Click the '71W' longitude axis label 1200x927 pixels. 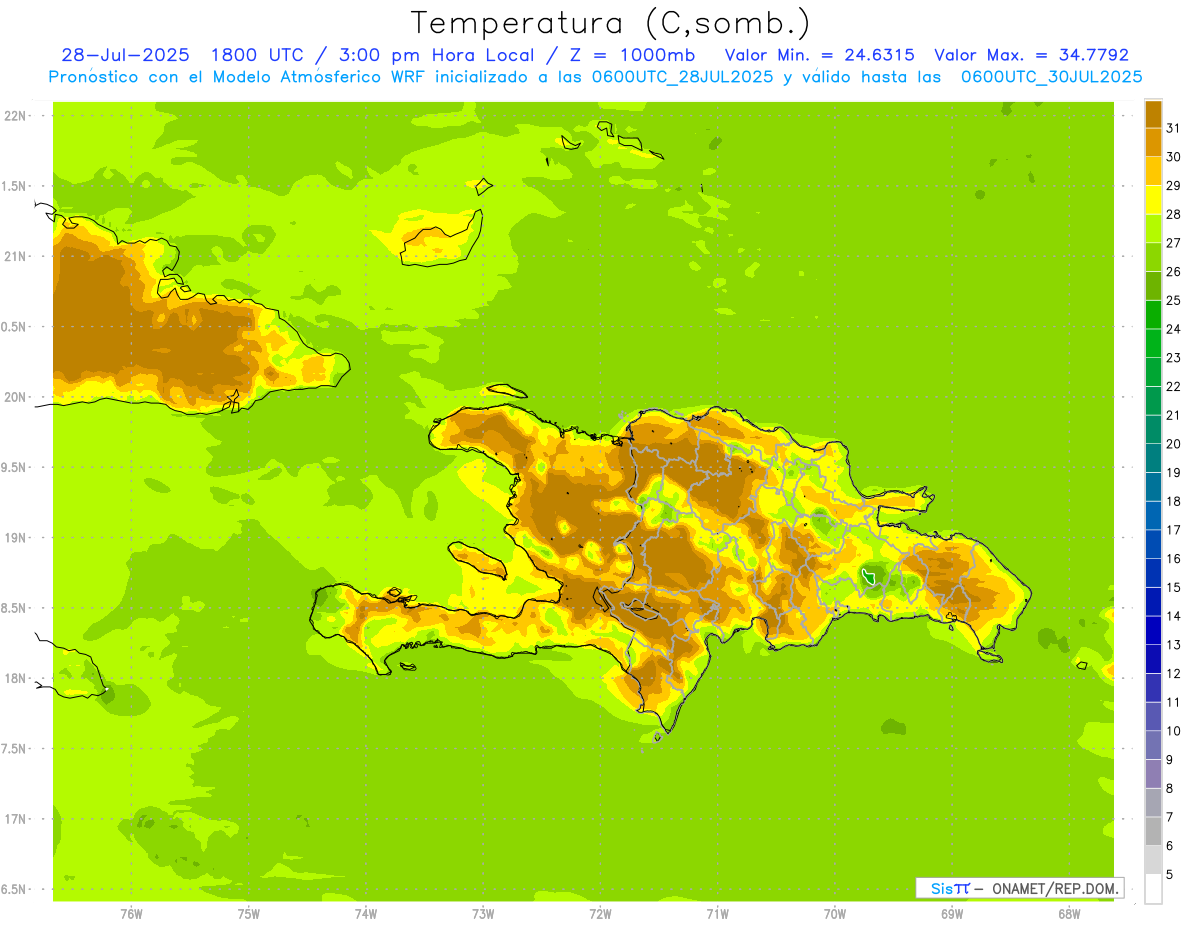point(717,914)
